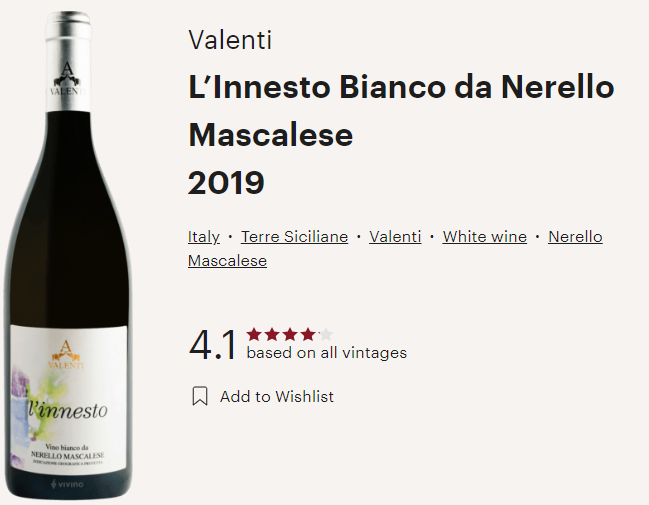The height and width of the screenshot is (505, 649).
Task: Click the L'Innesto Bianco wine title
Action: (x=401, y=111)
